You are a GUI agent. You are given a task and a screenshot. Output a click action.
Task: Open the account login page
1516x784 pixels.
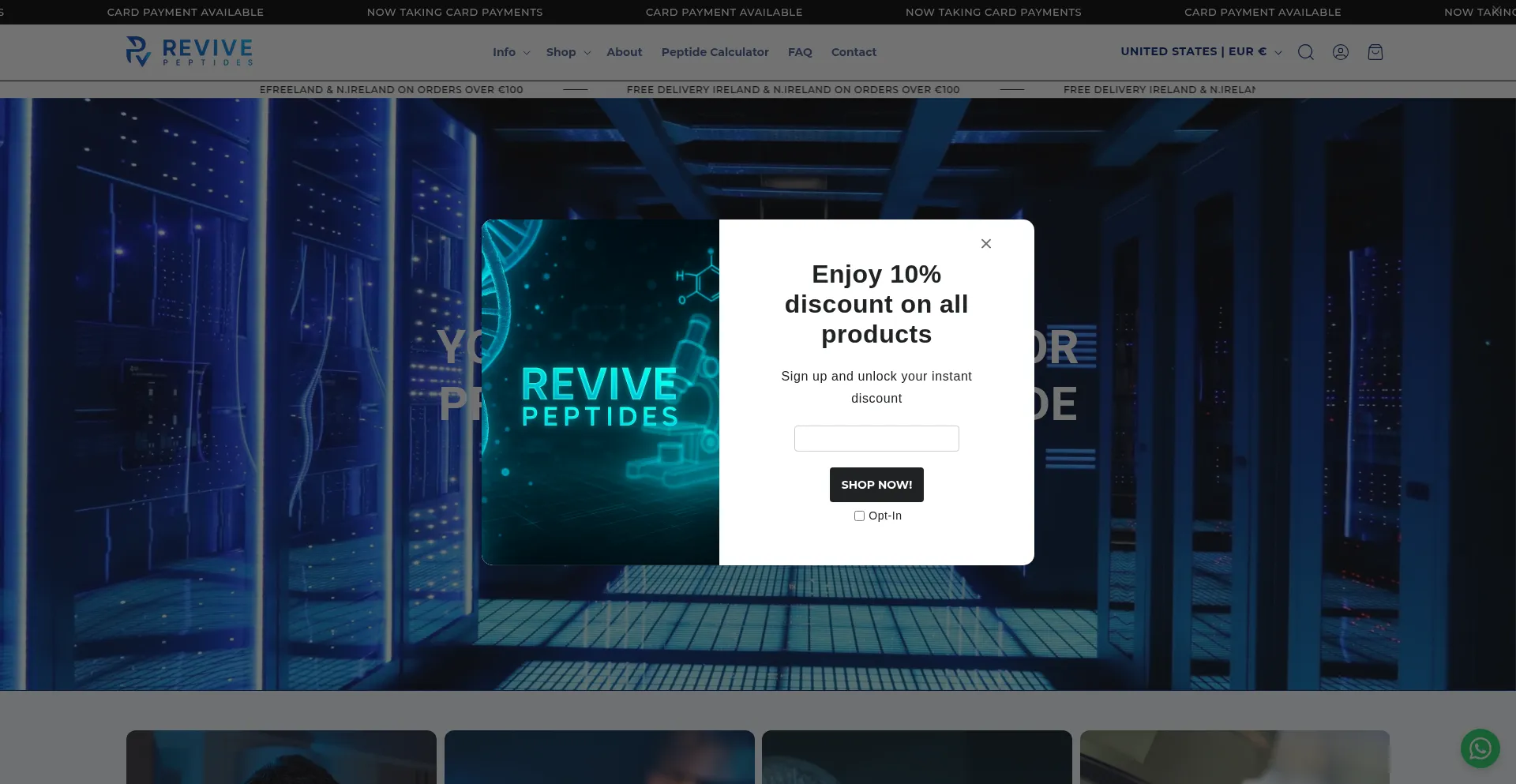coord(1341,52)
